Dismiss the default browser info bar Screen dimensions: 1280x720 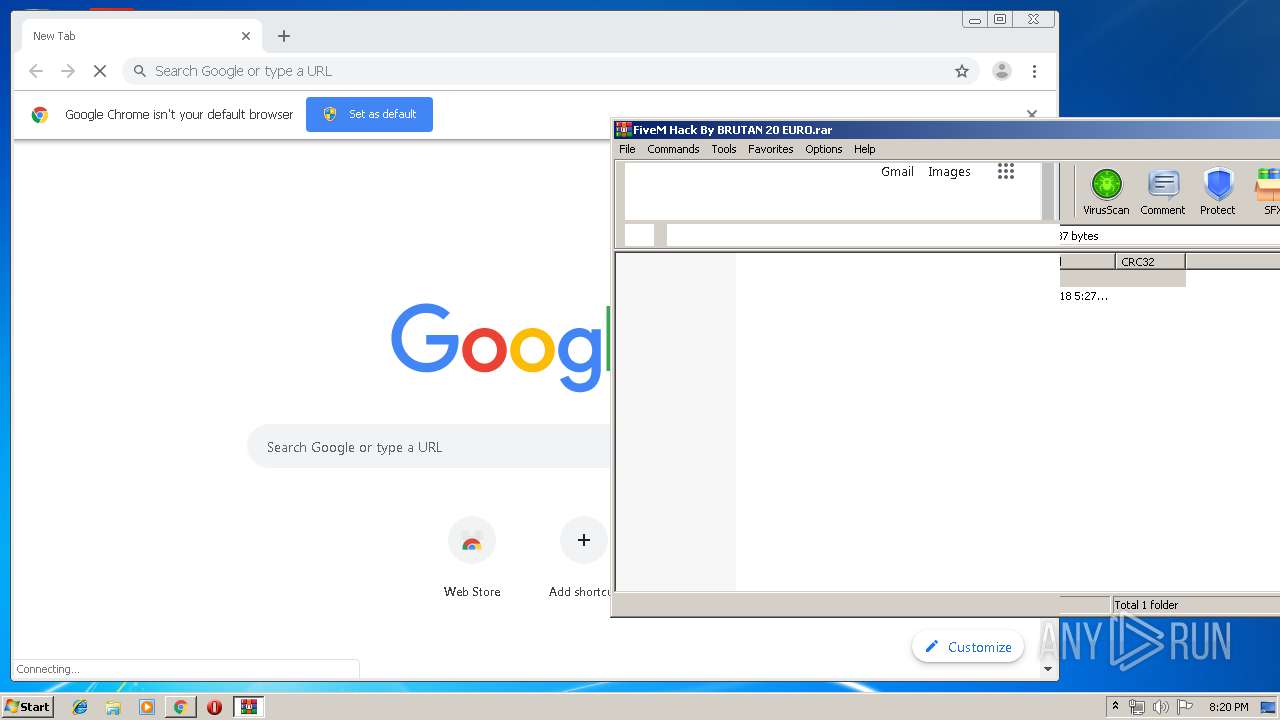(x=1032, y=114)
